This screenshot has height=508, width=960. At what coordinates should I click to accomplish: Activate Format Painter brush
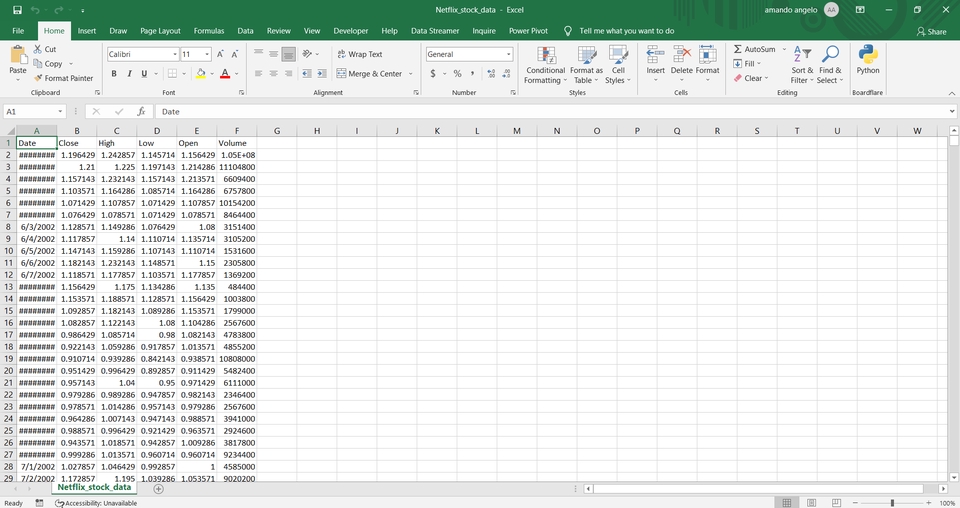click(38, 78)
